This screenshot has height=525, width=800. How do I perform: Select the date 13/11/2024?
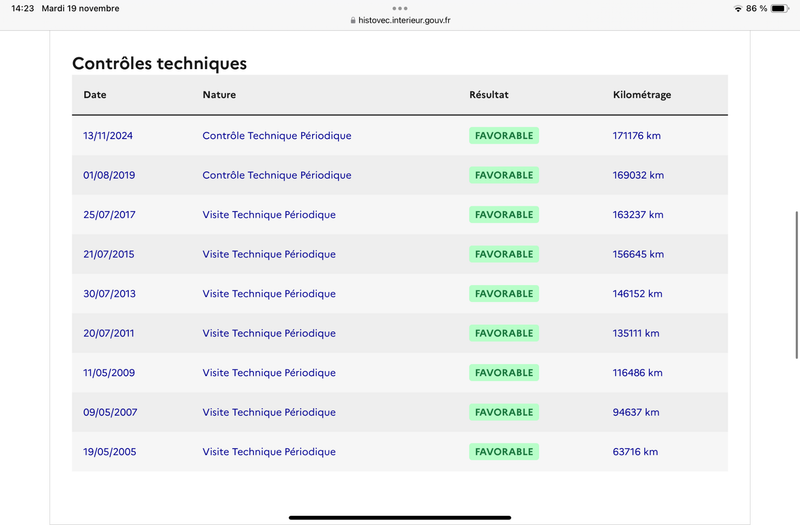click(x=108, y=136)
